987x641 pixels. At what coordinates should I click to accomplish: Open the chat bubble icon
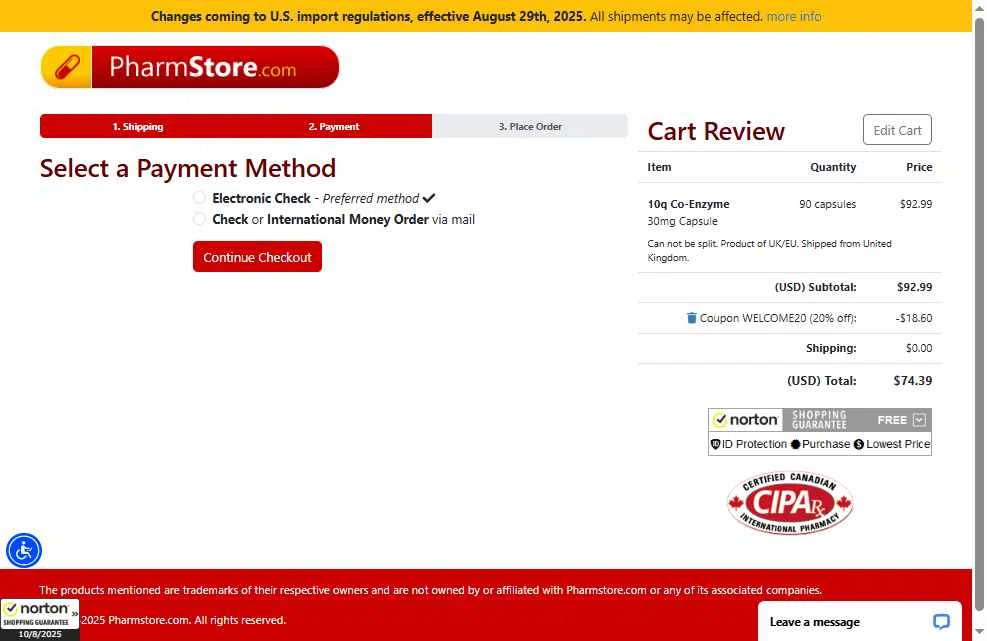tap(941, 622)
